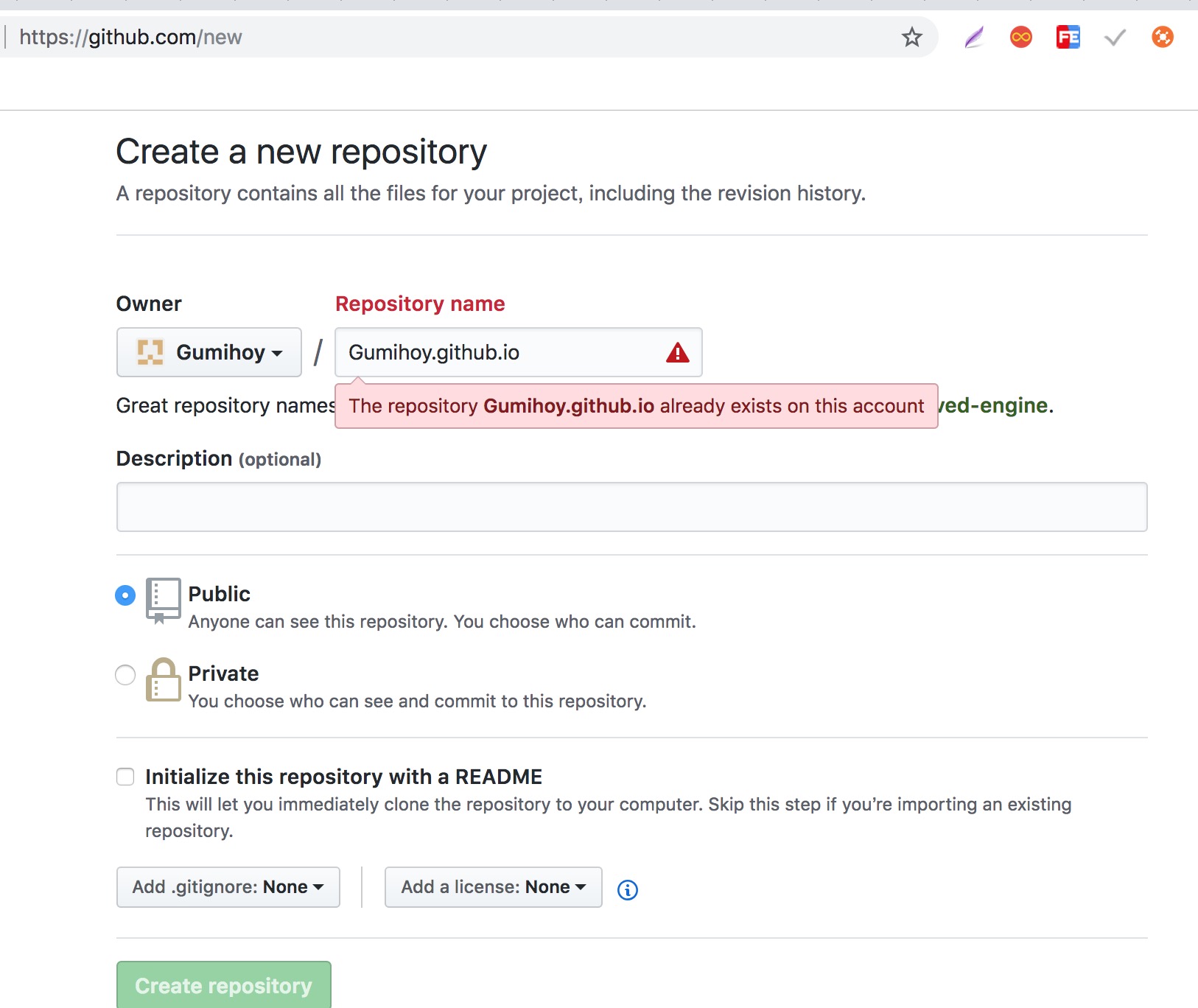
Task: Click the Repository name input field
Action: point(519,352)
